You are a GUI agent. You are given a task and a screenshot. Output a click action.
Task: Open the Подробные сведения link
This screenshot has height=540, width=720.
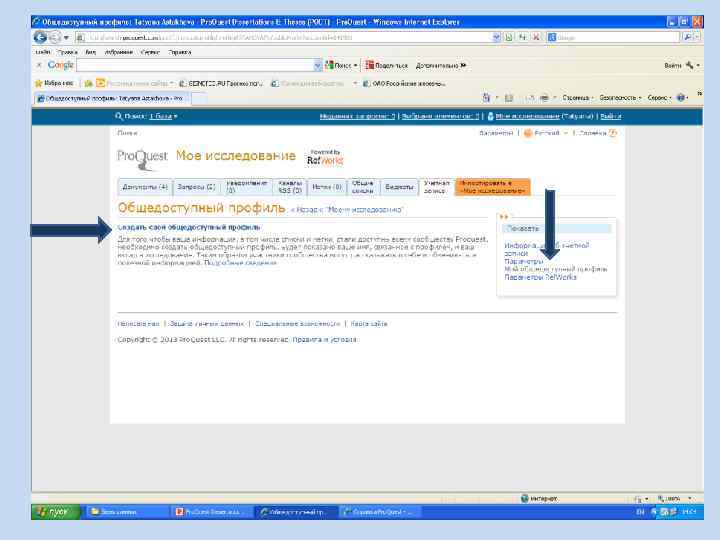point(240,263)
